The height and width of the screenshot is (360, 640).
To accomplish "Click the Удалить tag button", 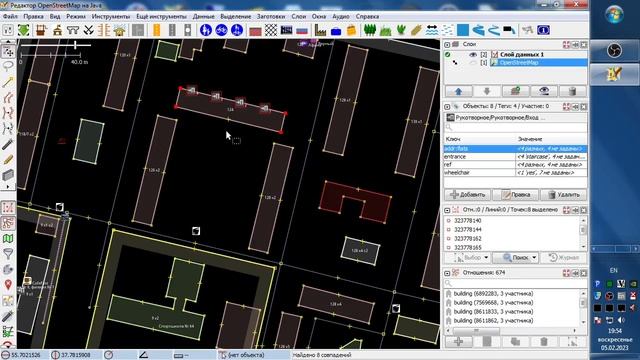I will (x=563, y=195).
